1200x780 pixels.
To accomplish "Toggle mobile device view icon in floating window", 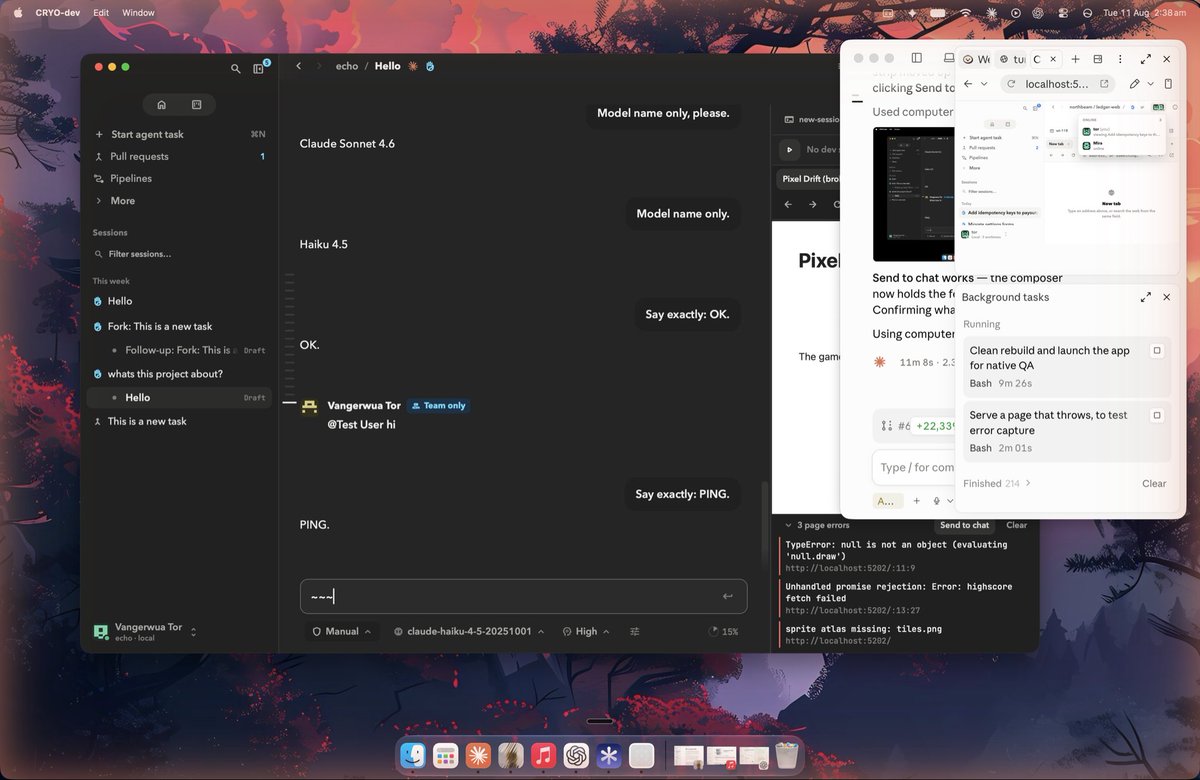I will point(1167,84).
